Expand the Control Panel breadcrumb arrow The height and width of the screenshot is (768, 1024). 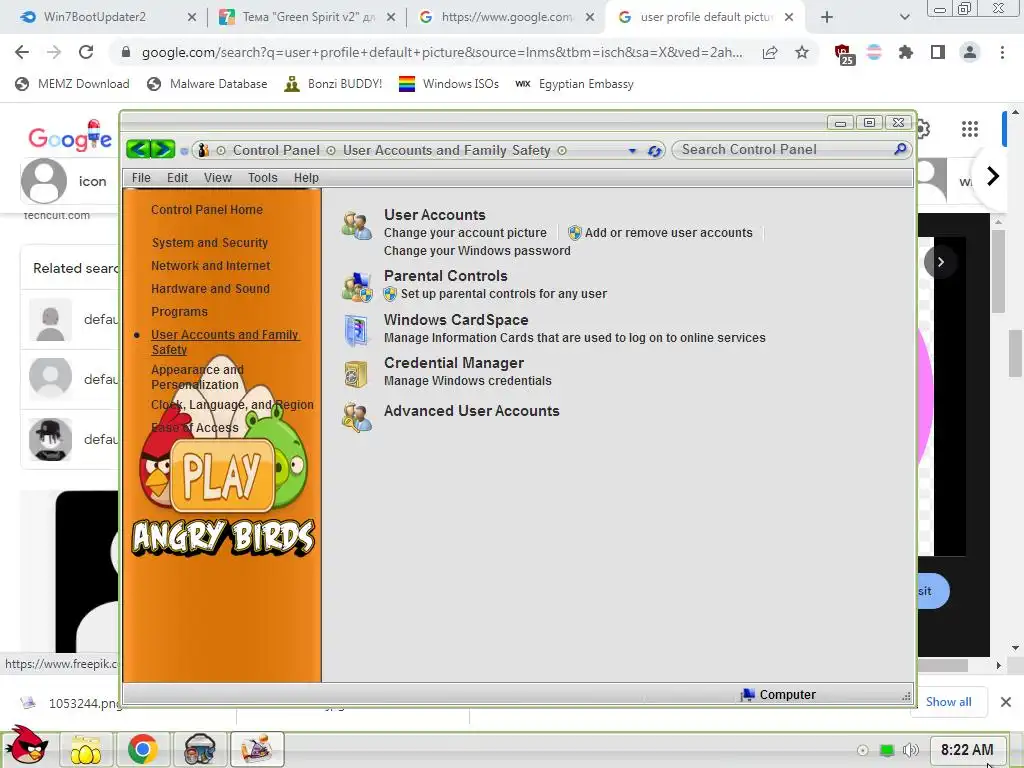pyautogui.click(x=331, y=151)
